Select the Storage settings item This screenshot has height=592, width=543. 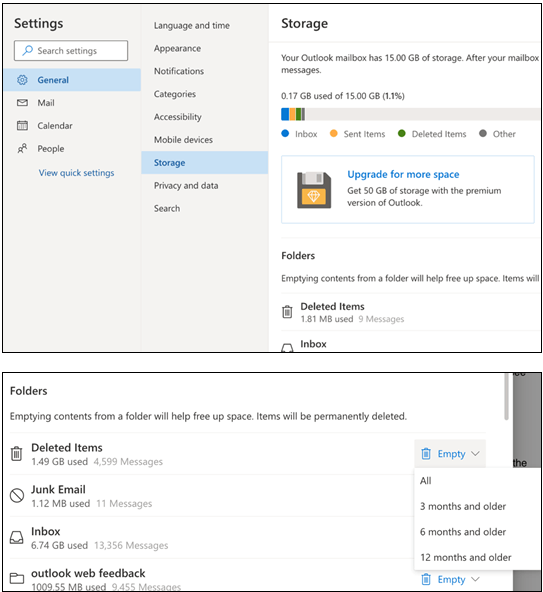(x=205, y=163)
